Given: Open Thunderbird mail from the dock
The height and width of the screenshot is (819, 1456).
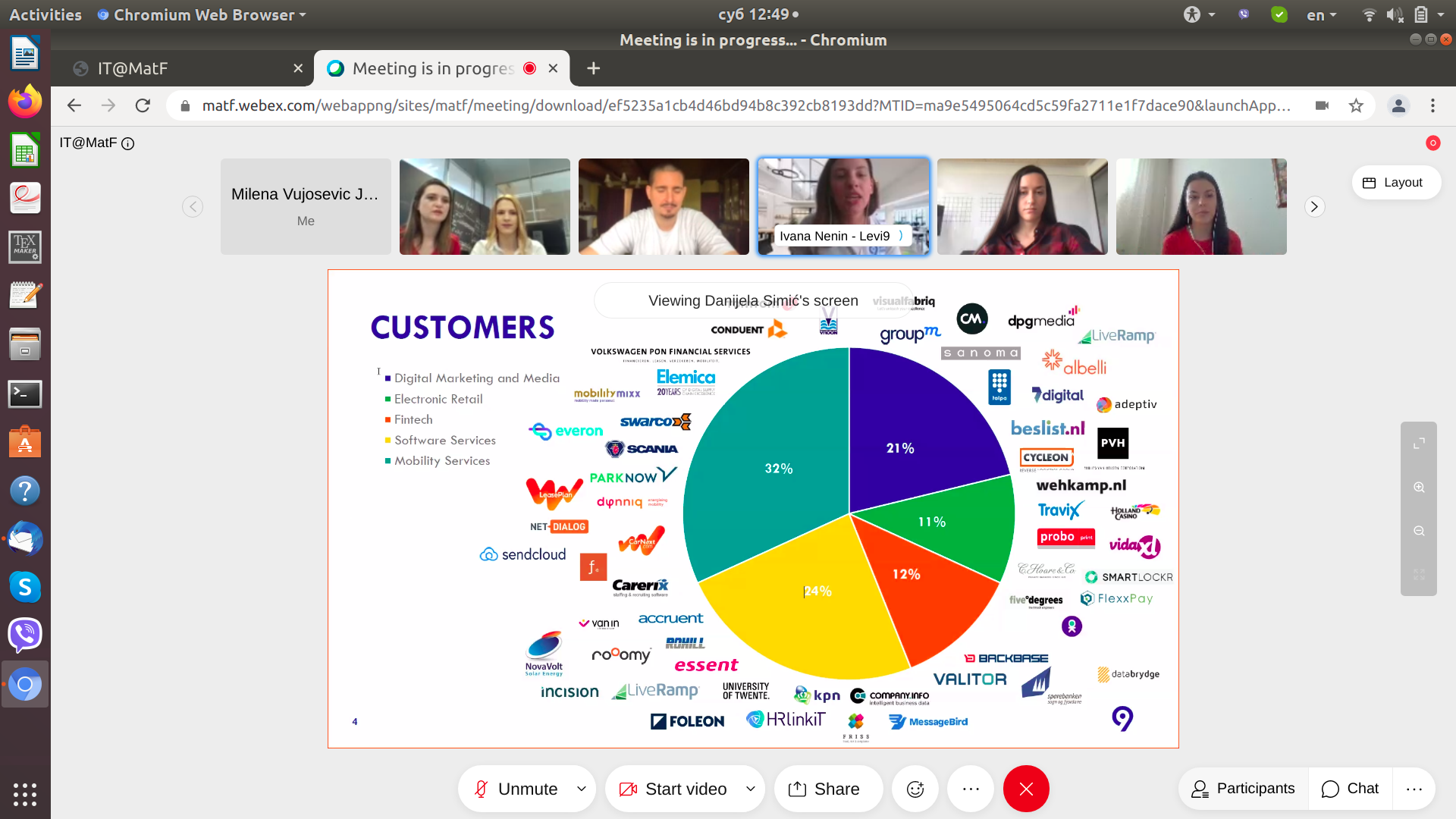Looking at the screenshot, I should pyautogui.click(x=25, y=539).
